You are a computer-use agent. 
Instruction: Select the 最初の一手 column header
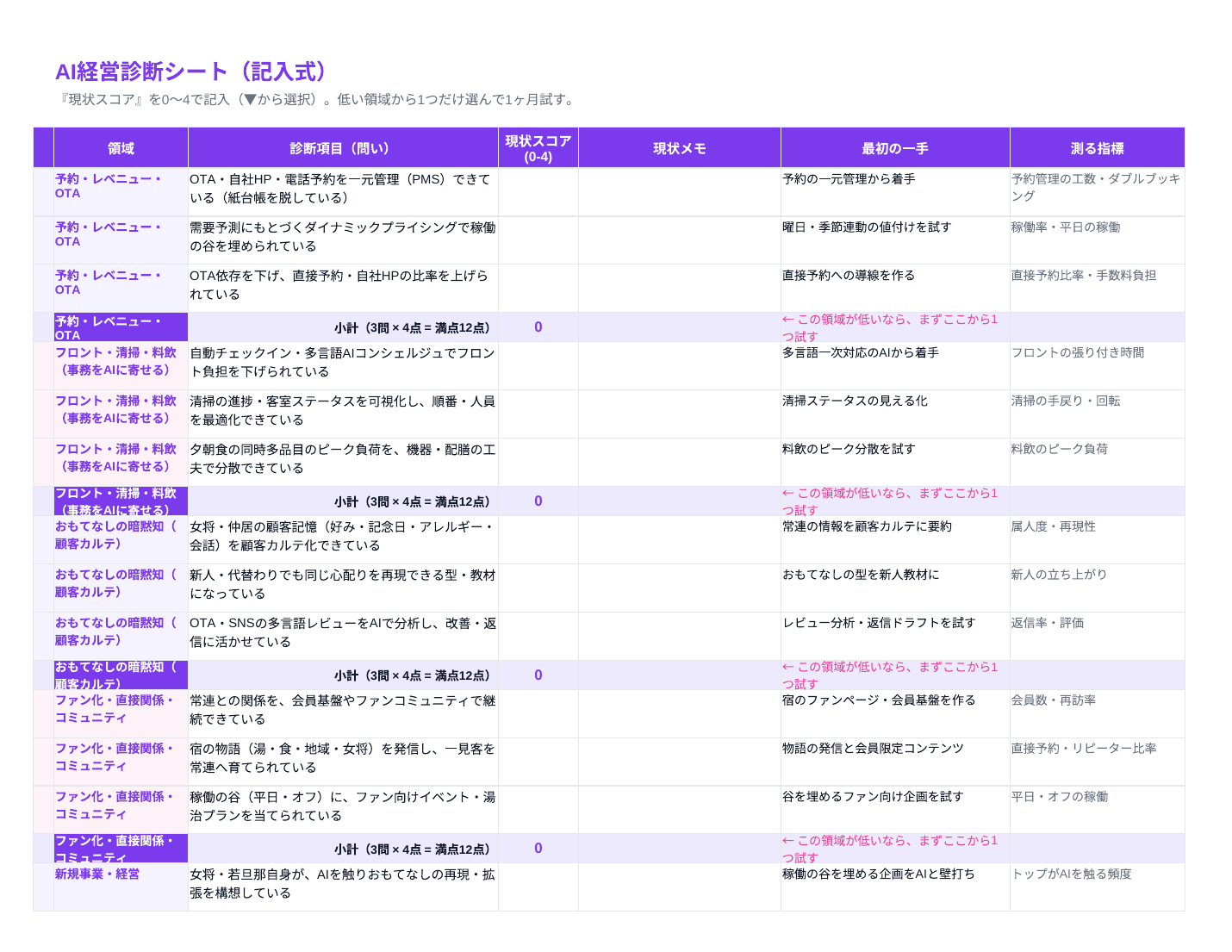point(895,148)
